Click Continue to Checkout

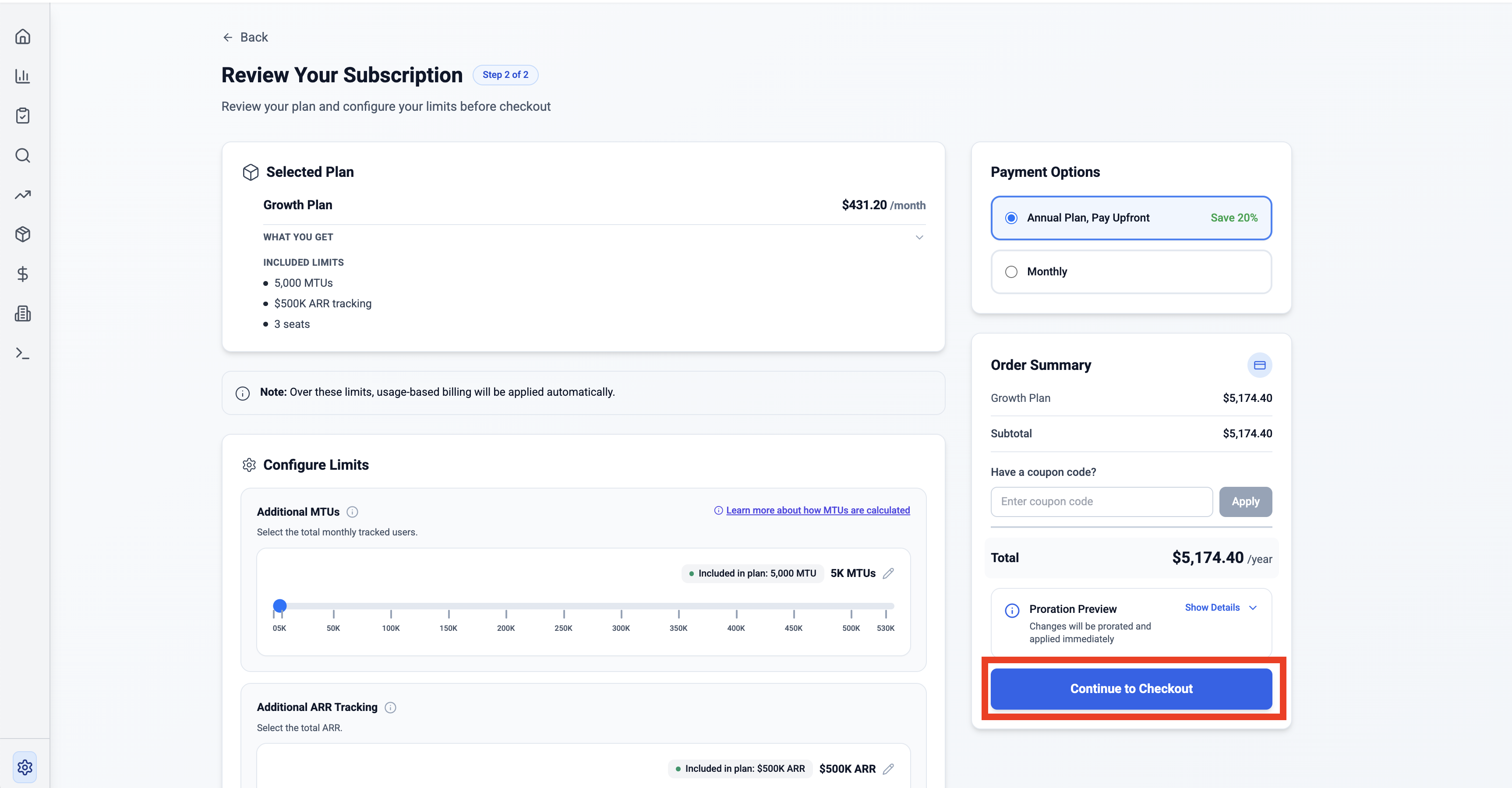pyautogui.click(x=1131, y=689)
